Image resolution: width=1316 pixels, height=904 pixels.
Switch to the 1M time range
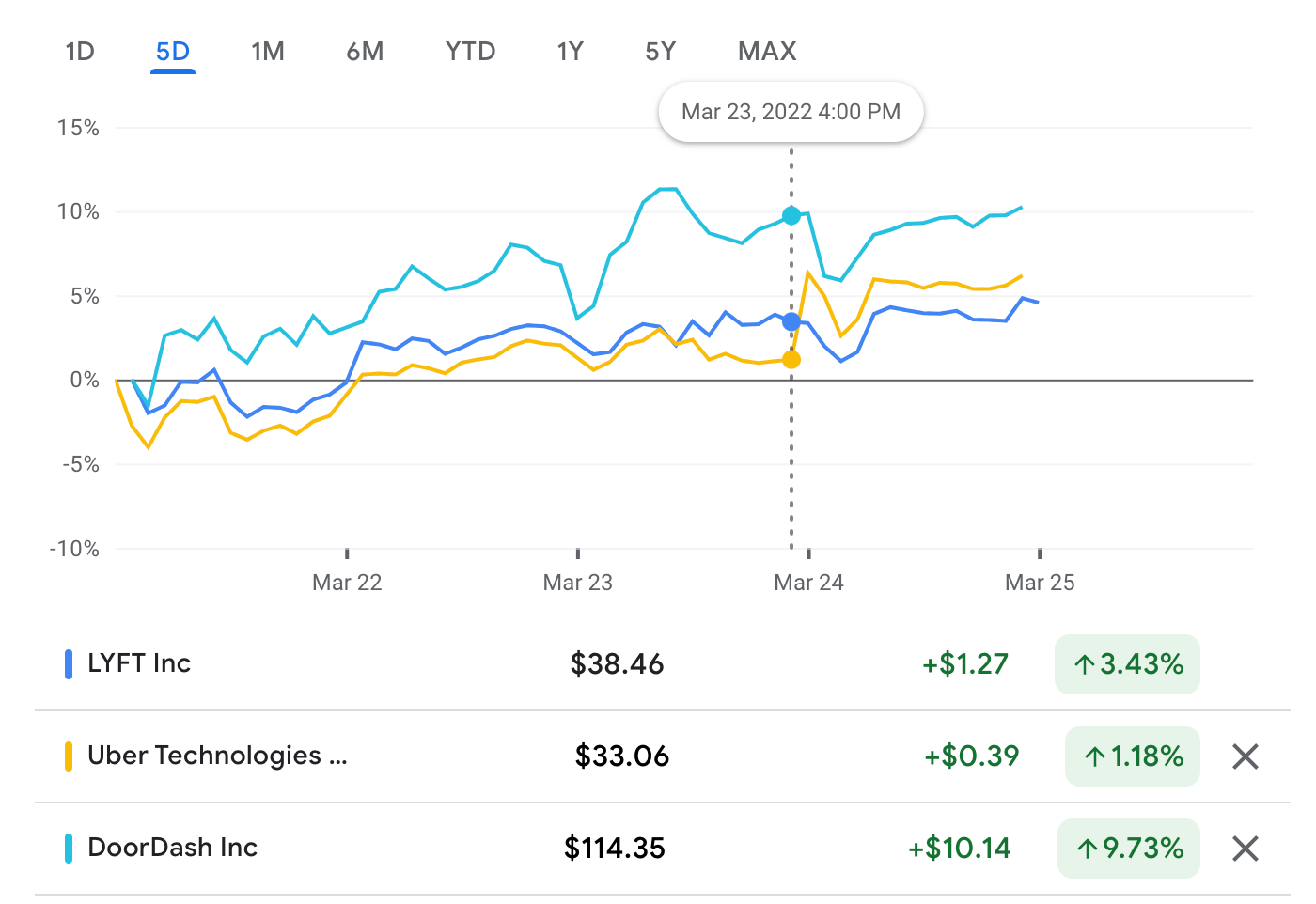(268, 51)
